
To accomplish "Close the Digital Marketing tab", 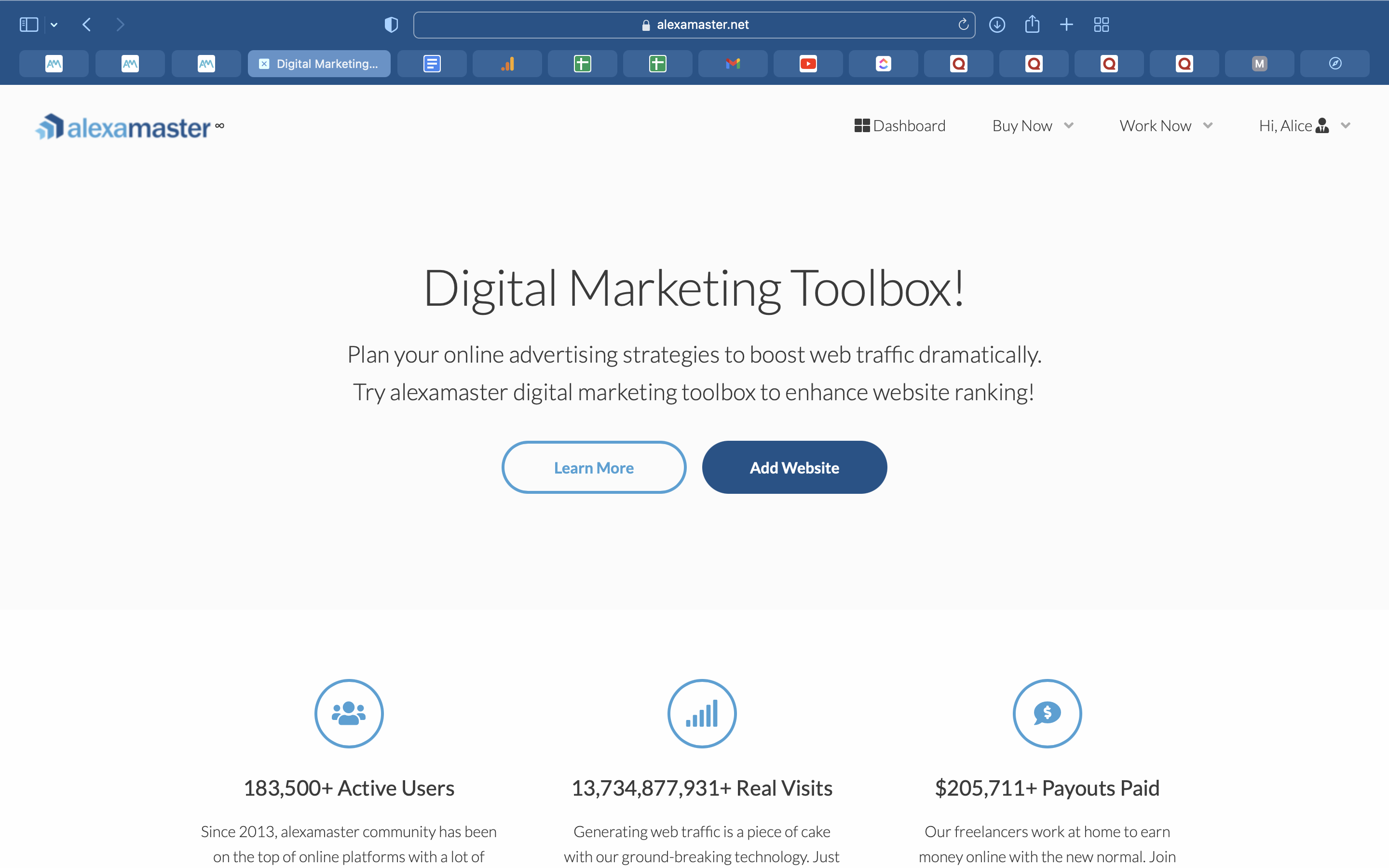I will [x=264, y=64].
